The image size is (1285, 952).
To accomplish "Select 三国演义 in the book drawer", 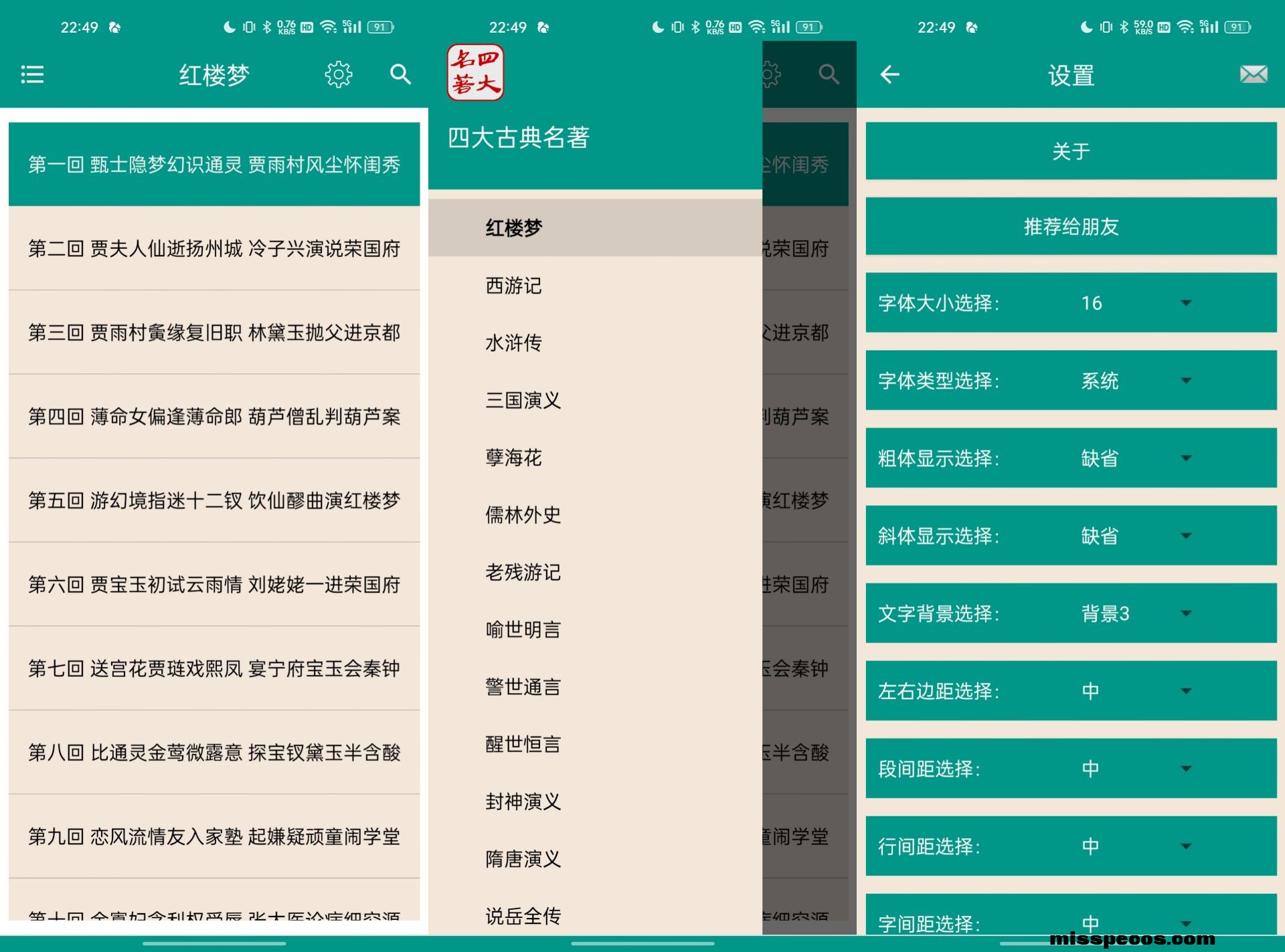I will click(595, 400).
